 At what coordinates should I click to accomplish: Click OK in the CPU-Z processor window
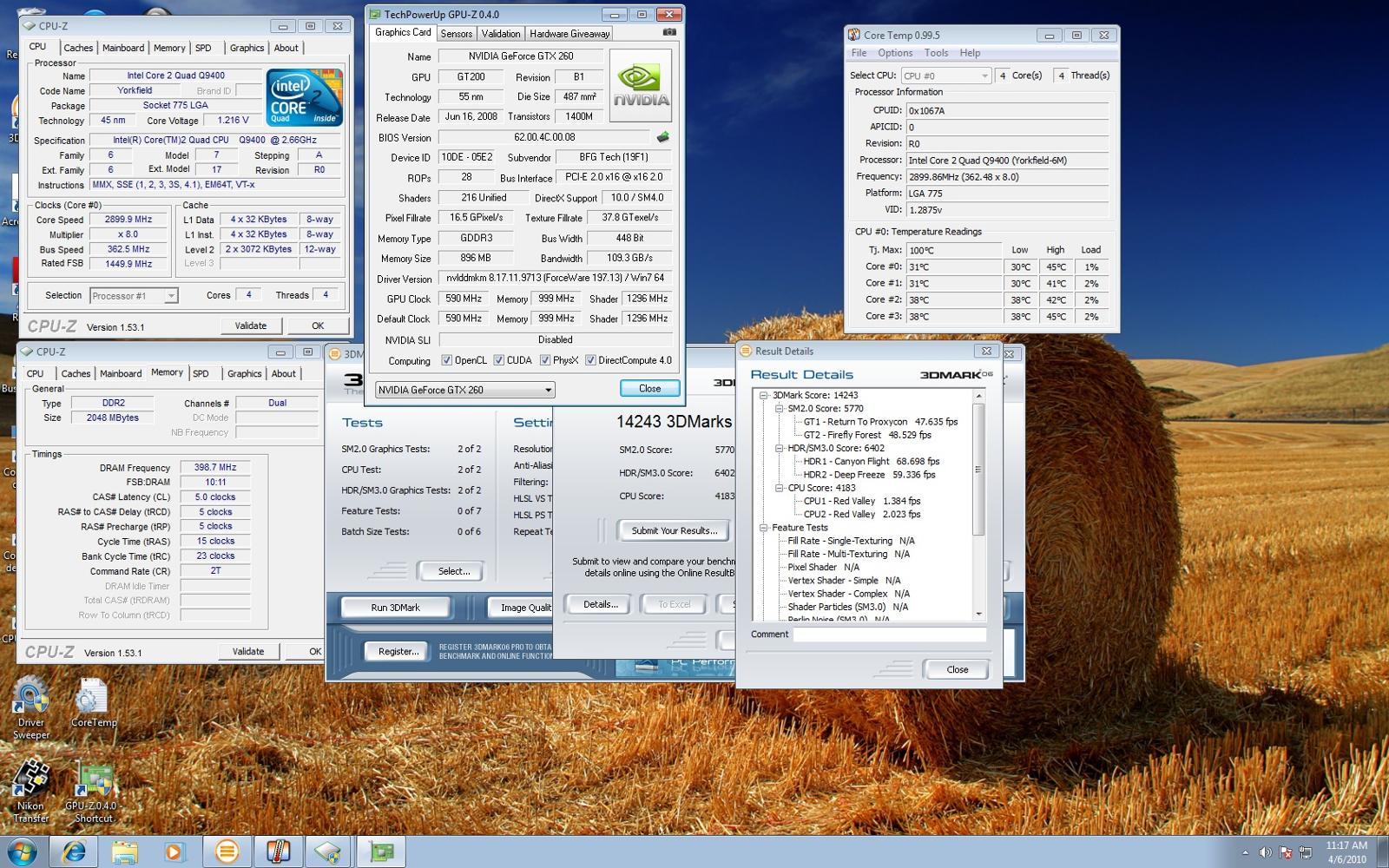pyautogui.click(x=318, y=325)
